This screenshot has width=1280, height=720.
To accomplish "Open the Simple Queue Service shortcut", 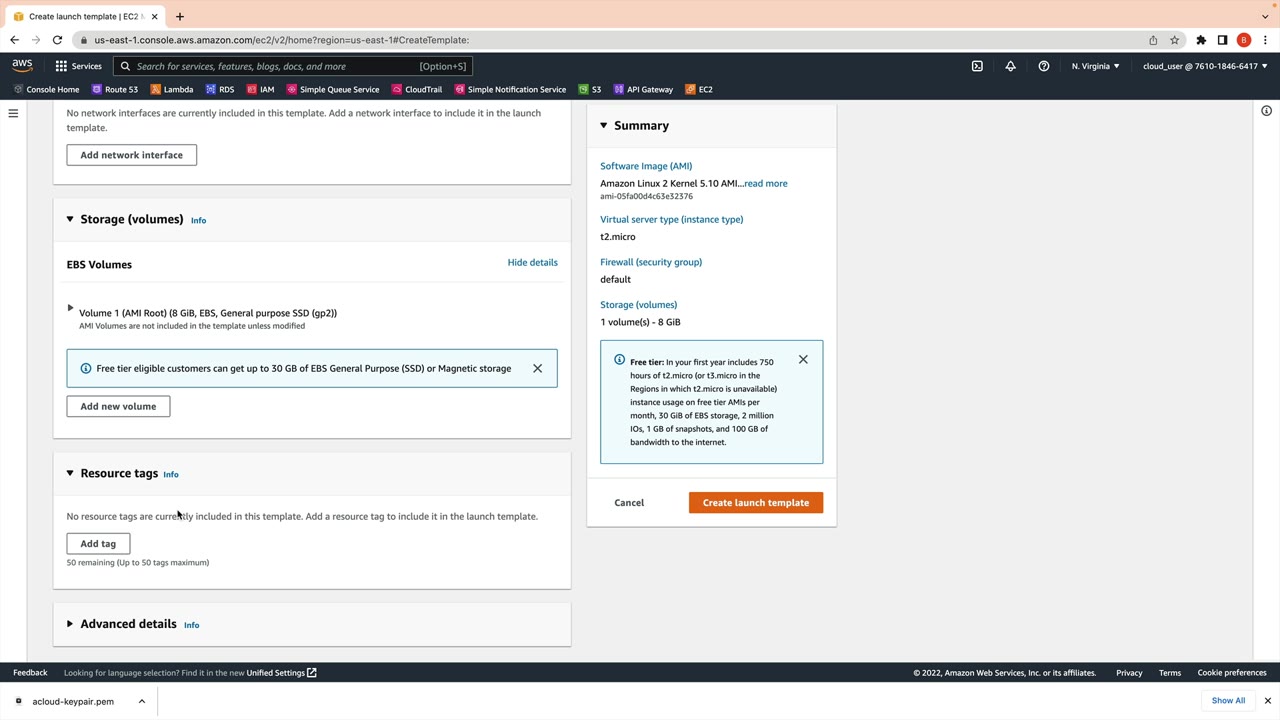I will (x=333, y=89).
